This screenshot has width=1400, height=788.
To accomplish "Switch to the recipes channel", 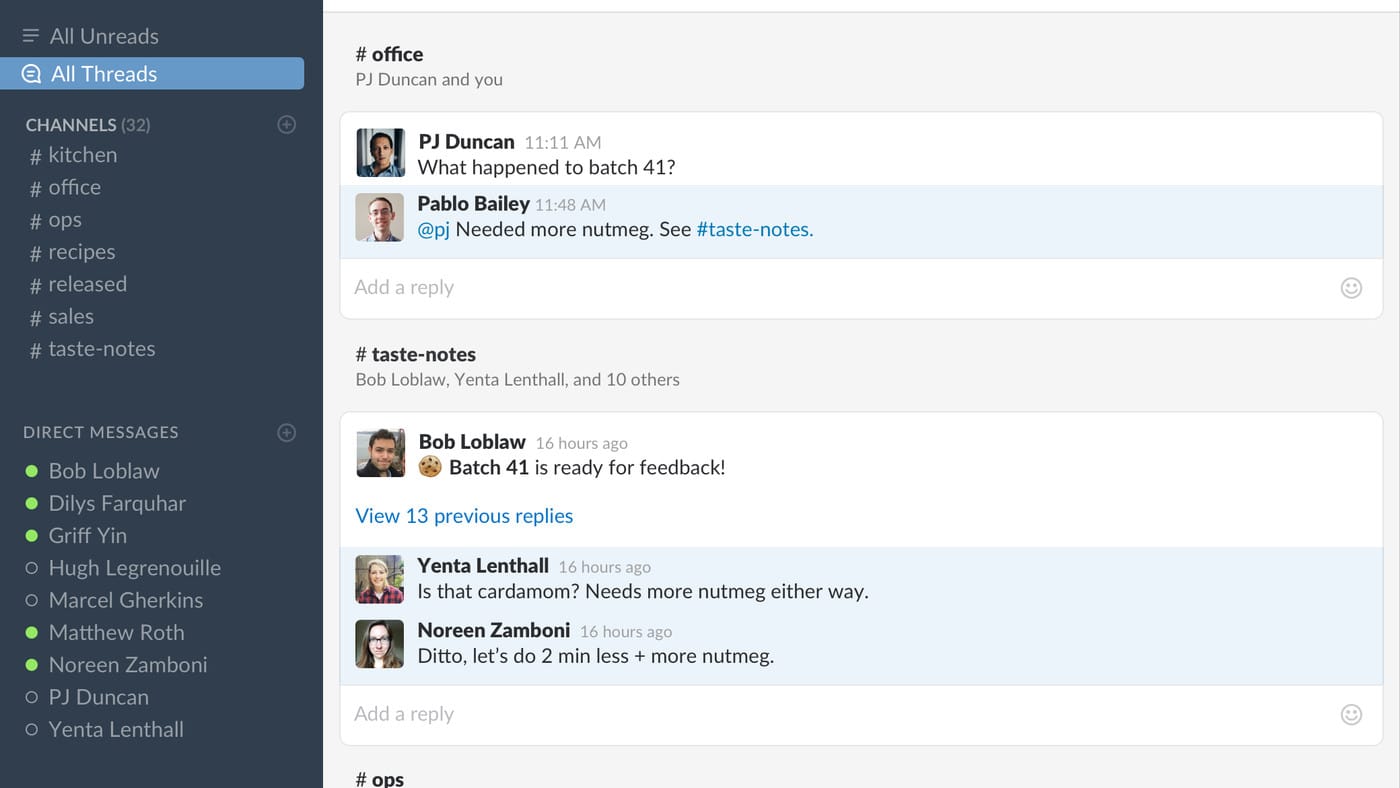I will [x=81, y=252].
